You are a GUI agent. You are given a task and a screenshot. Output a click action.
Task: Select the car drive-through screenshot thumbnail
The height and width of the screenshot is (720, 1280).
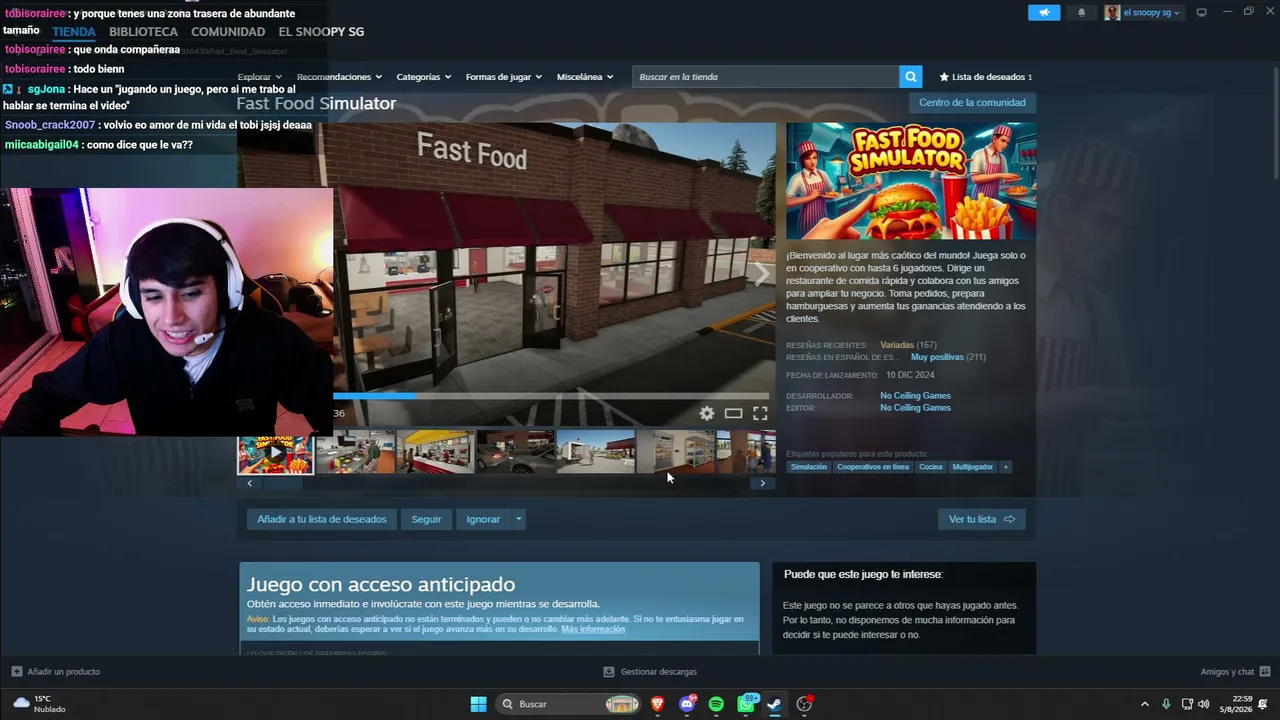[515, 453]
